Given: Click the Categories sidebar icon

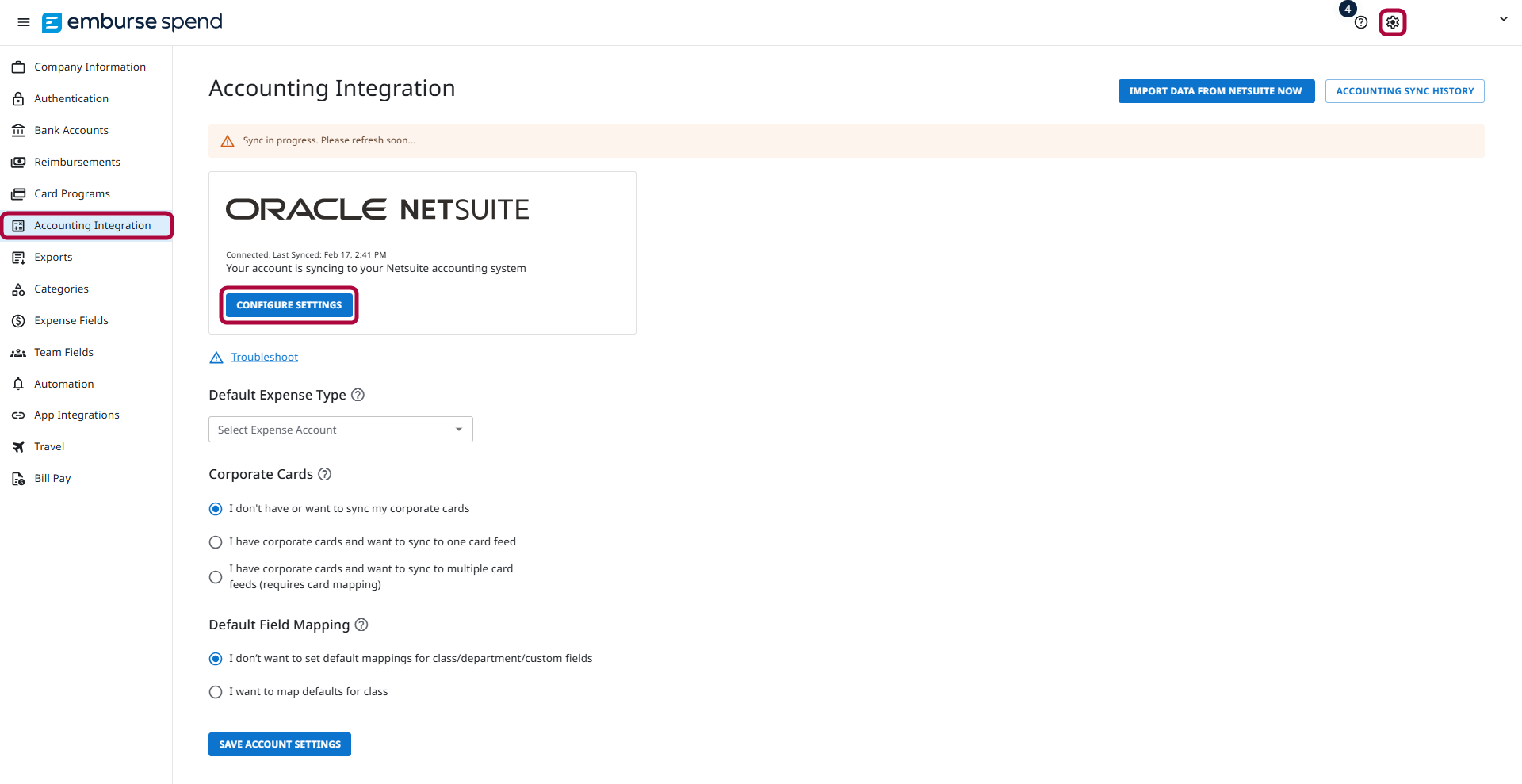Looking at the screenshot, I should 18,289.
